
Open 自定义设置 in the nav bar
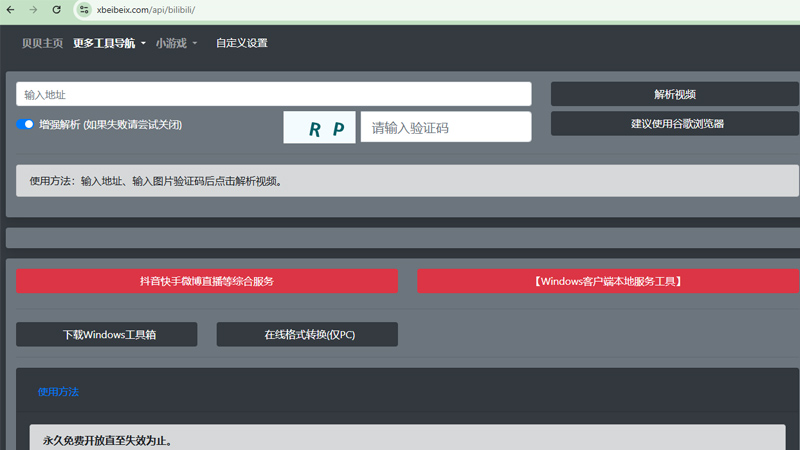[242, 43]
